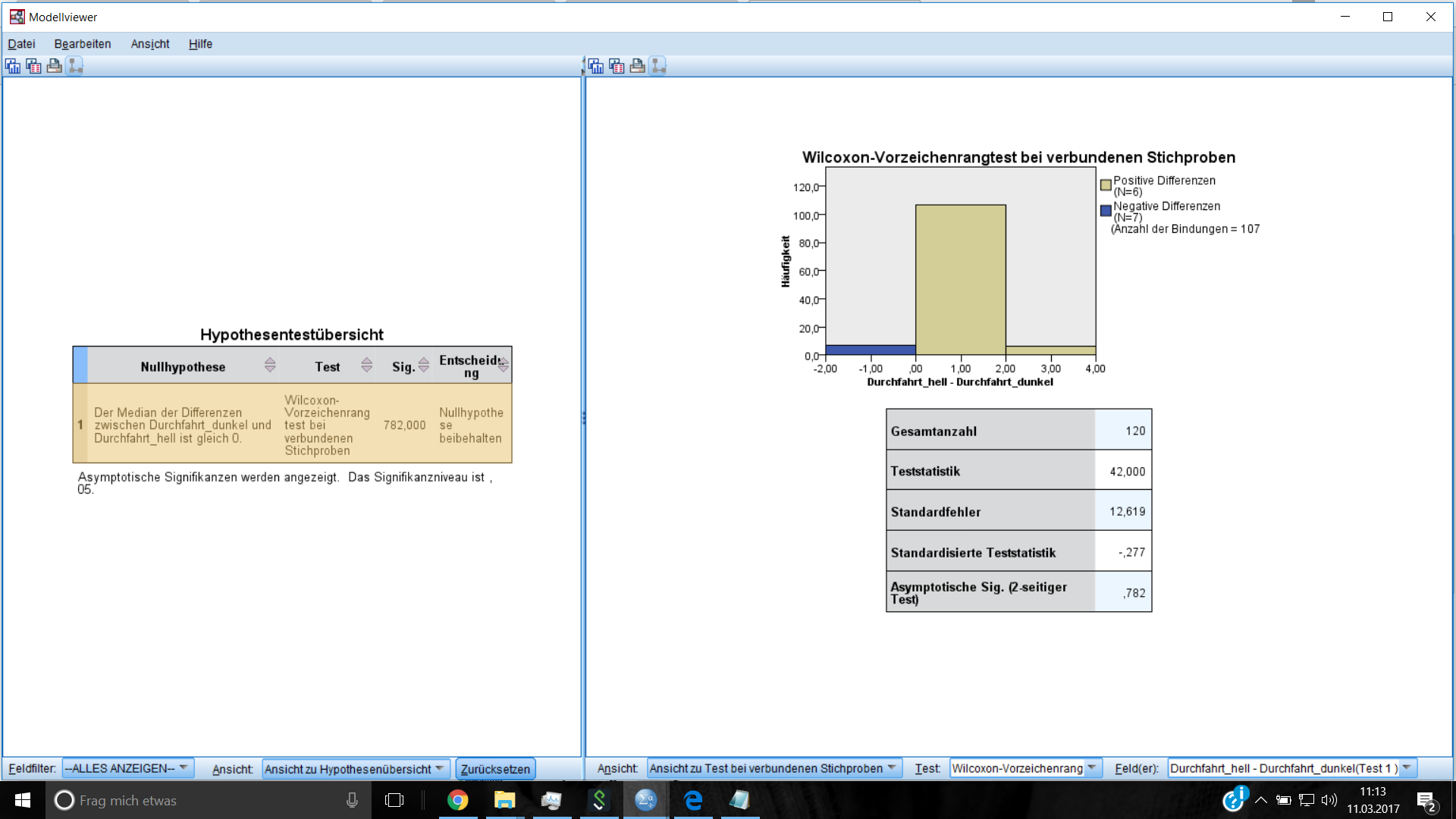
Task: Click the Nullhypothese column header
Action: tap(183, 366)
